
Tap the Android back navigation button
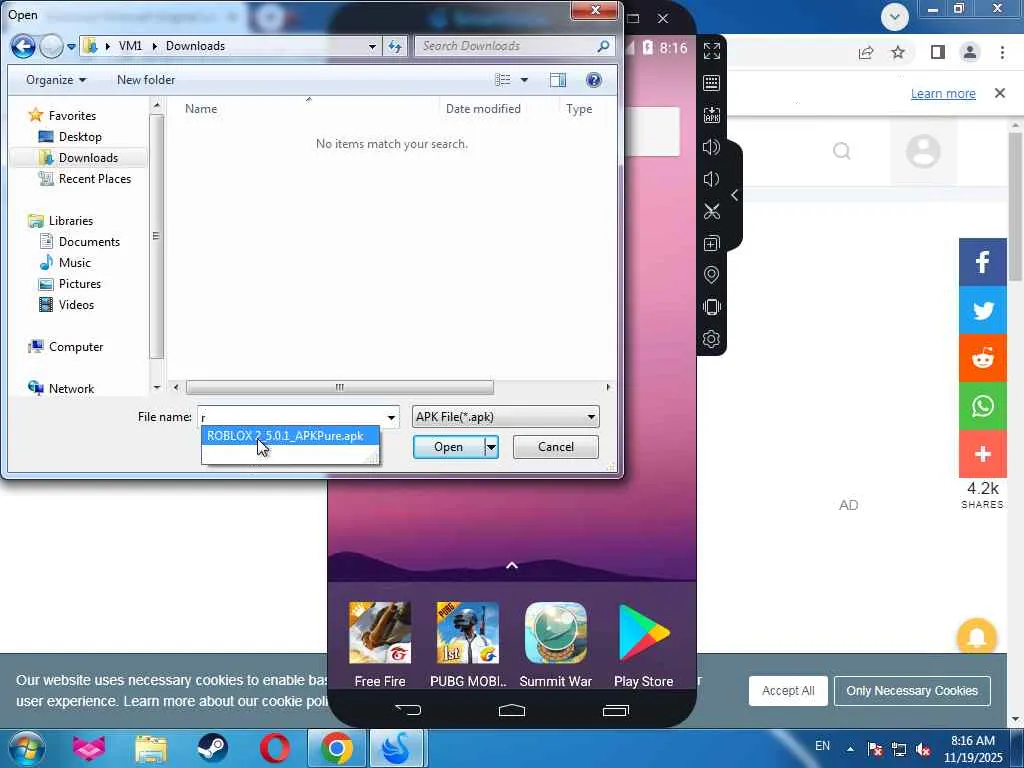(408, 710)
